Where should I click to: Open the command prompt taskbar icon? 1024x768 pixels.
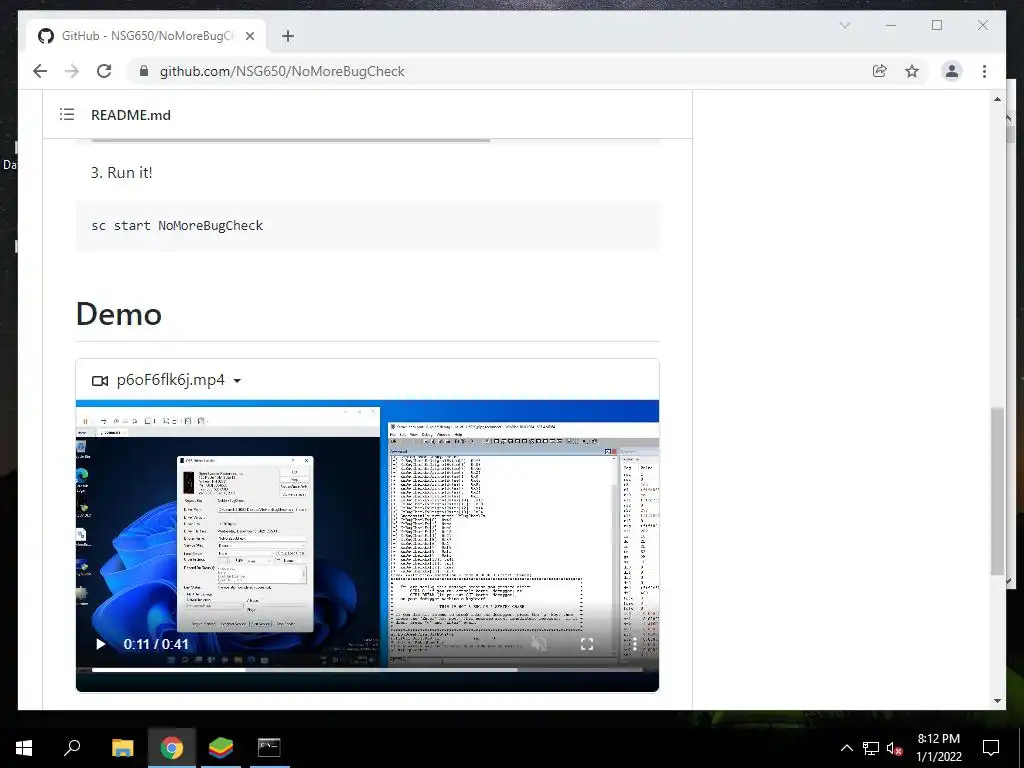[269, 747]
